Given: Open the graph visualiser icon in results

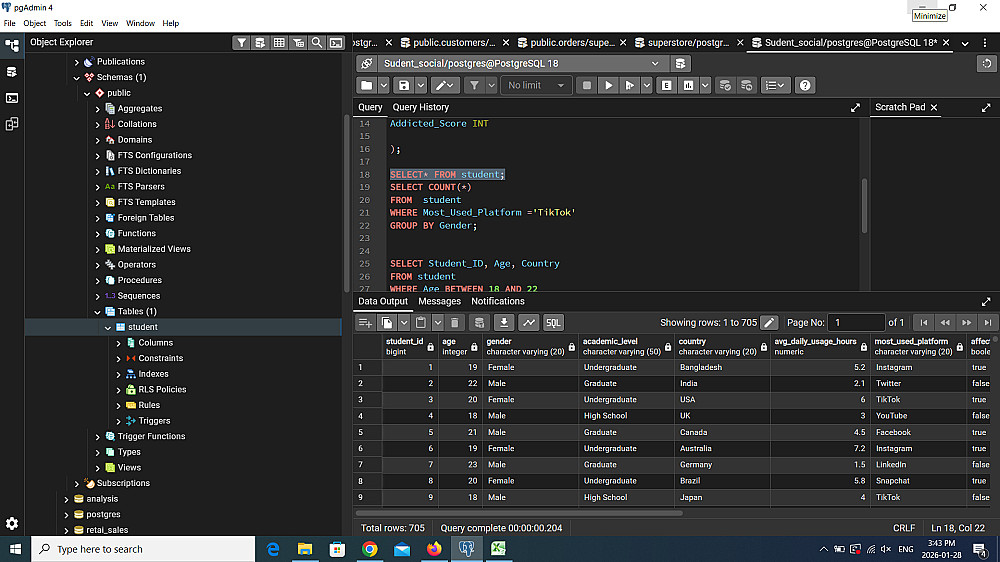Looking at the screenshot, I should [528, 323].
